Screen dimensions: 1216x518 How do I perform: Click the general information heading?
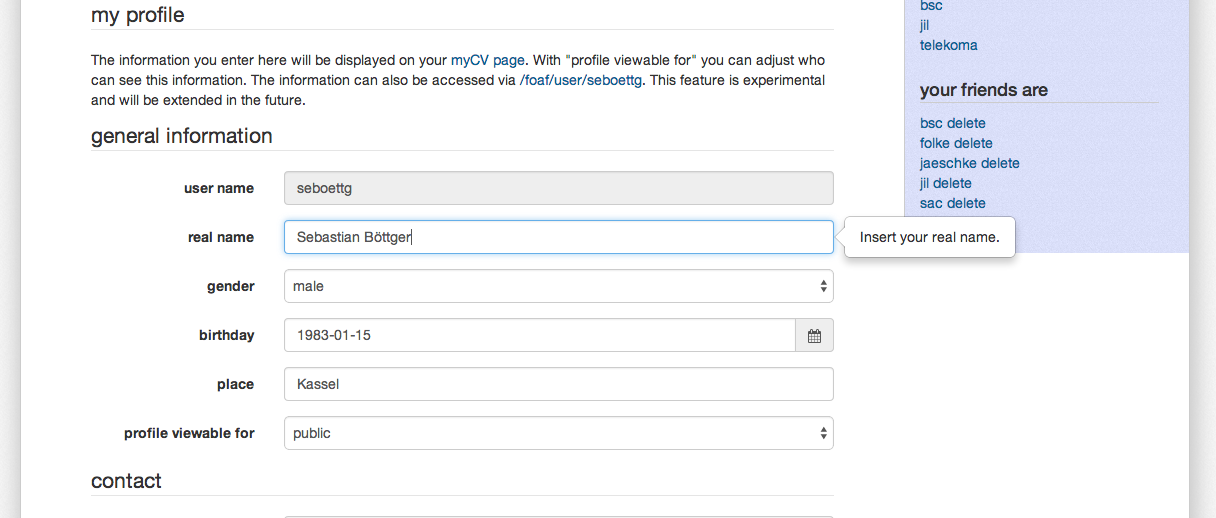click(182, 136)
